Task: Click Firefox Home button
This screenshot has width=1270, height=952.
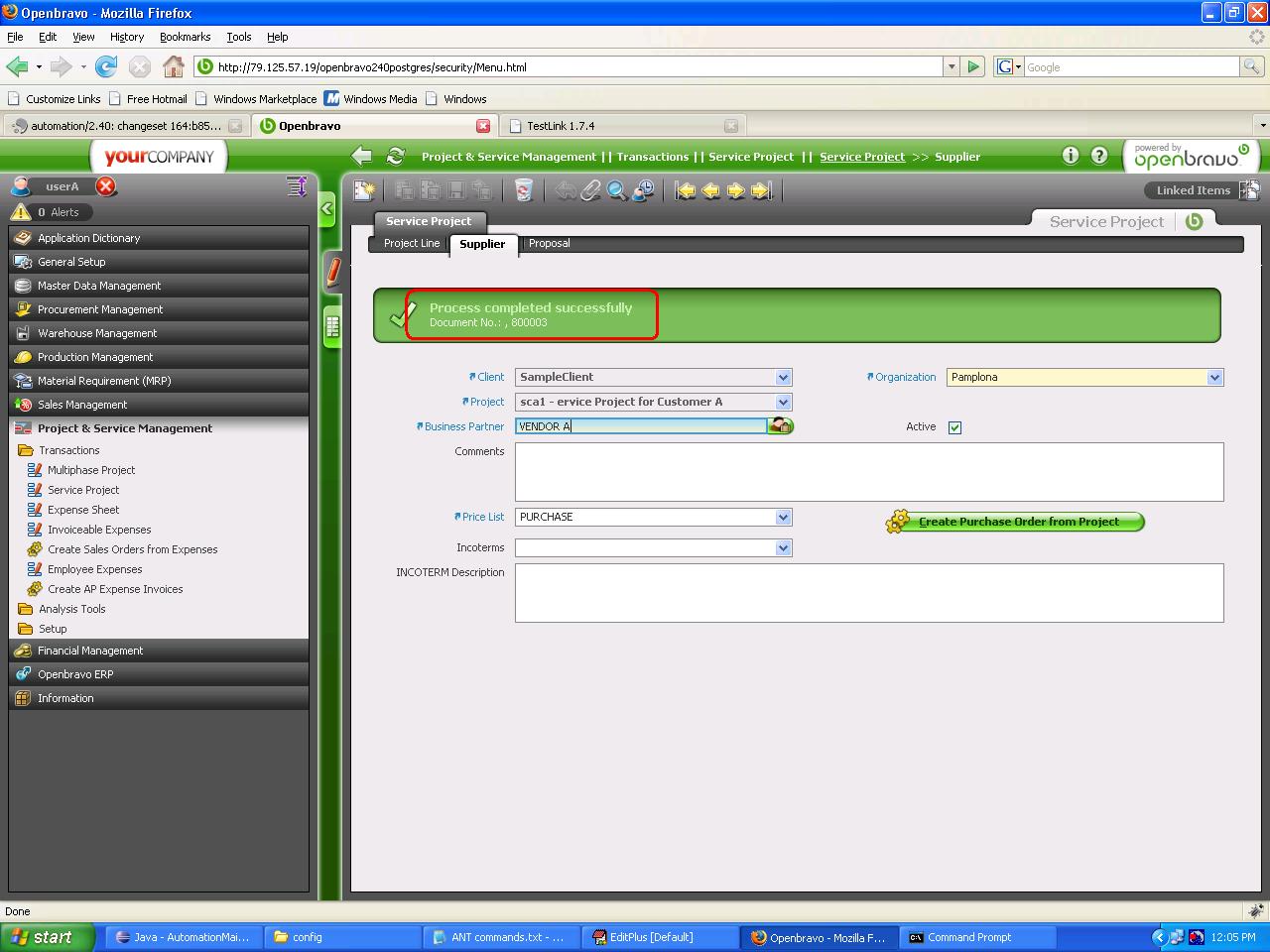Action: point(173,66)
